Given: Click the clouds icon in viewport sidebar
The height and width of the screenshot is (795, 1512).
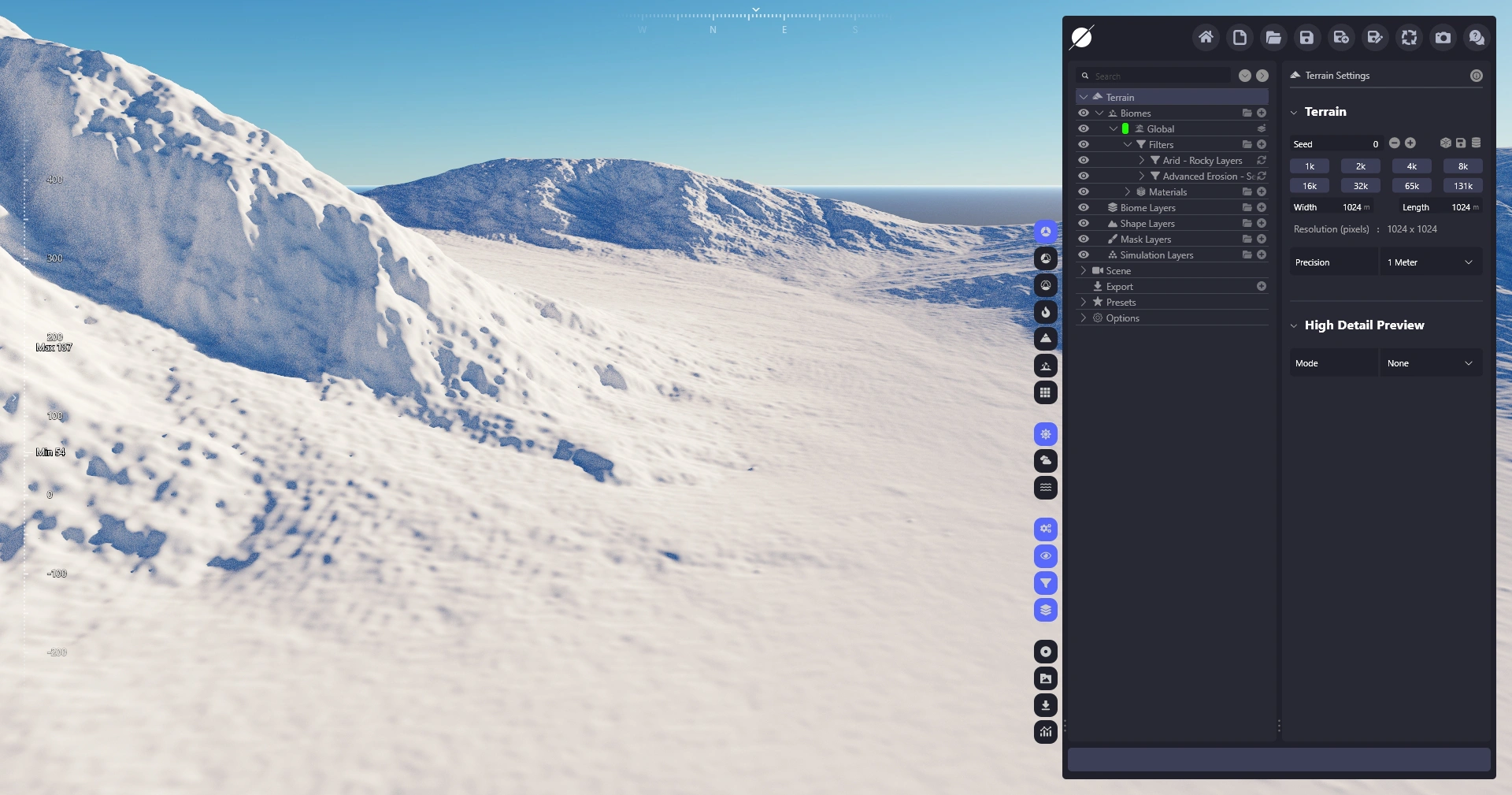Looking at the screenshot, I should point(1046,461).
